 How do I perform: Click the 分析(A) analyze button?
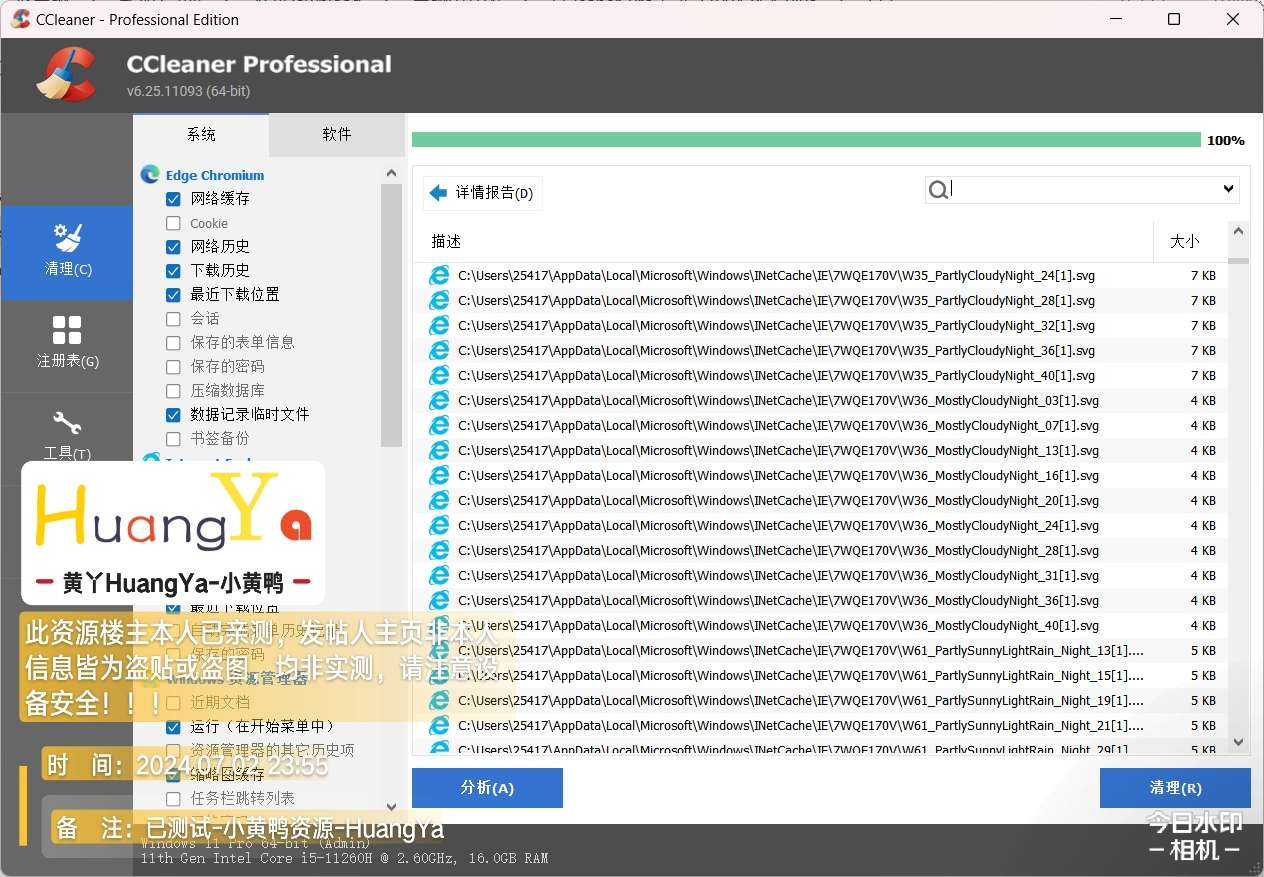pos(487,788)
